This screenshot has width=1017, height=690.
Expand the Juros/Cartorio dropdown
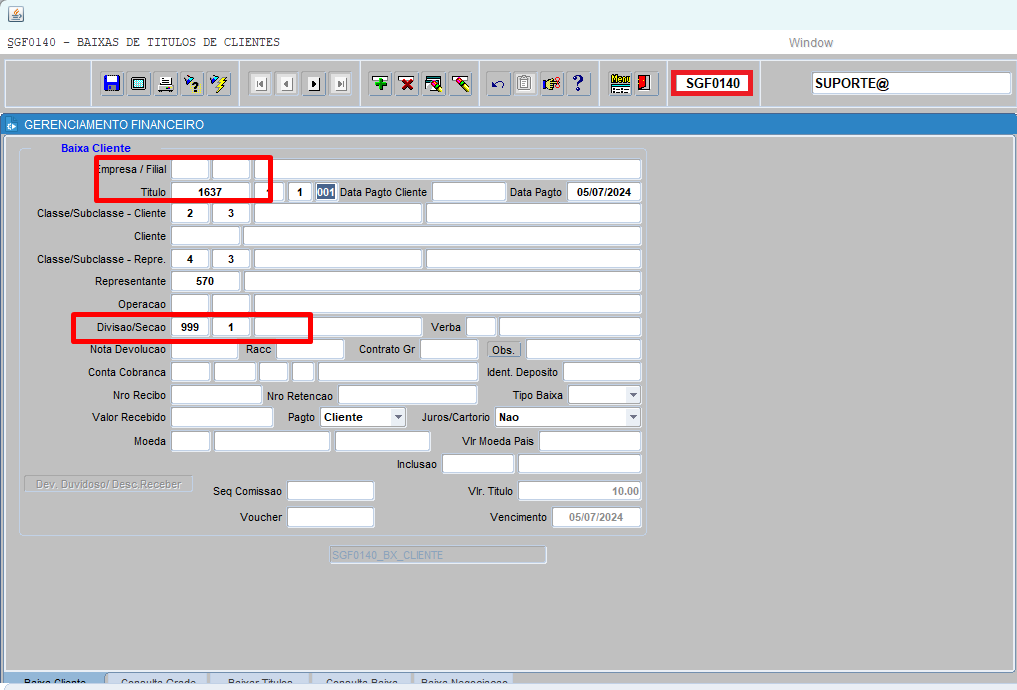pyautogui.click(x=632, y=417)
